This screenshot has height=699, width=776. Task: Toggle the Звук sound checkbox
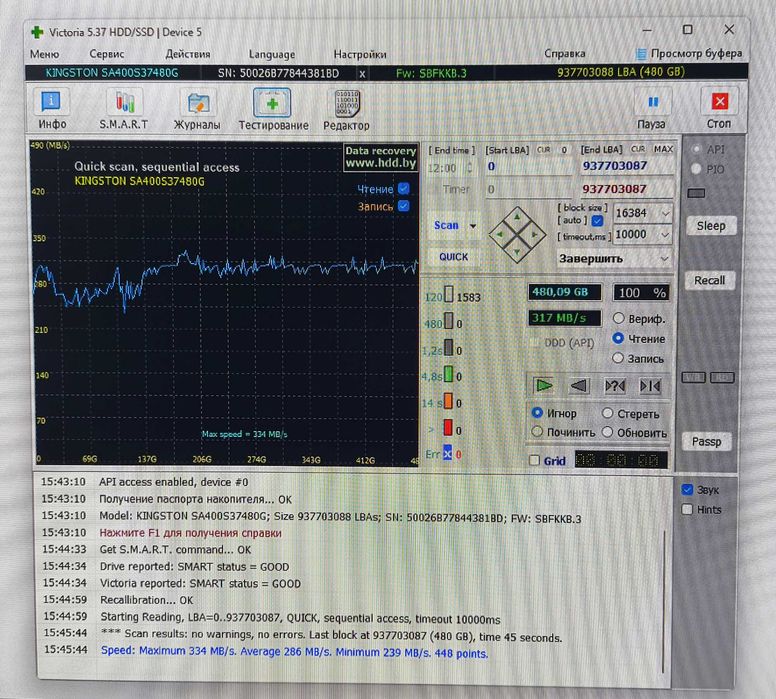pyautogui.click(x=687, y=490)
